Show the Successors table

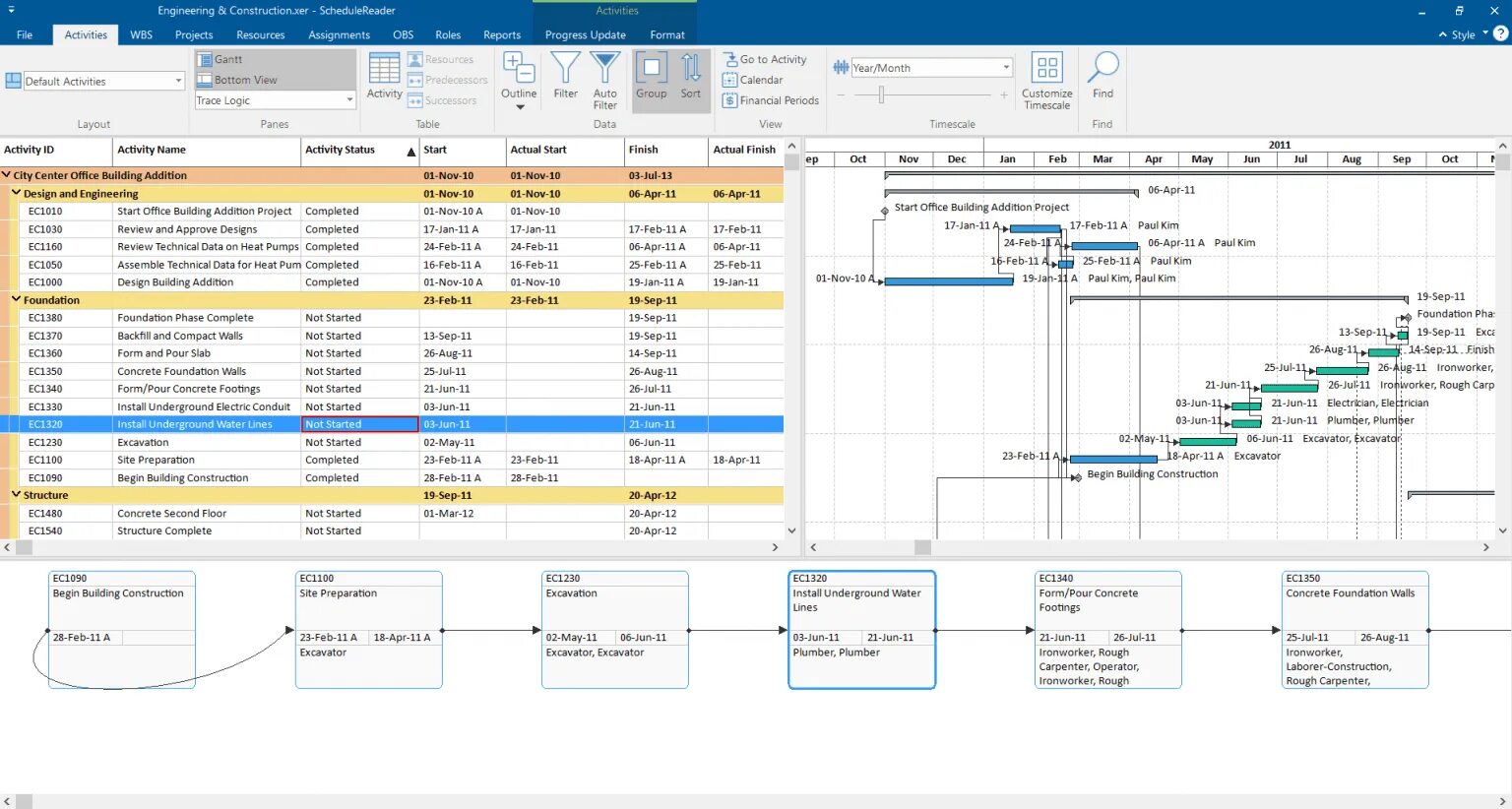[442, 100]
